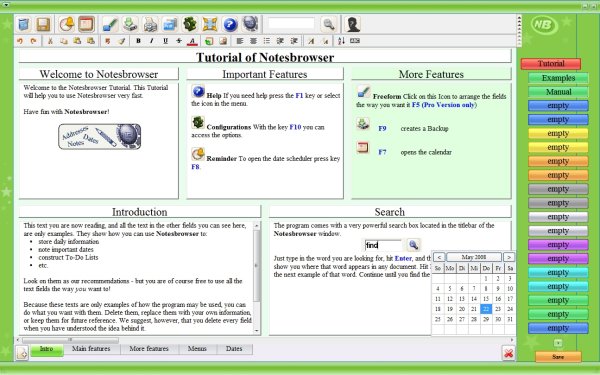Image resolution: width=600 pixels, height=375 pixels.
Task: Click the printer icon in the toolbar
Action: pyautogui.click(x=150, y=24)
